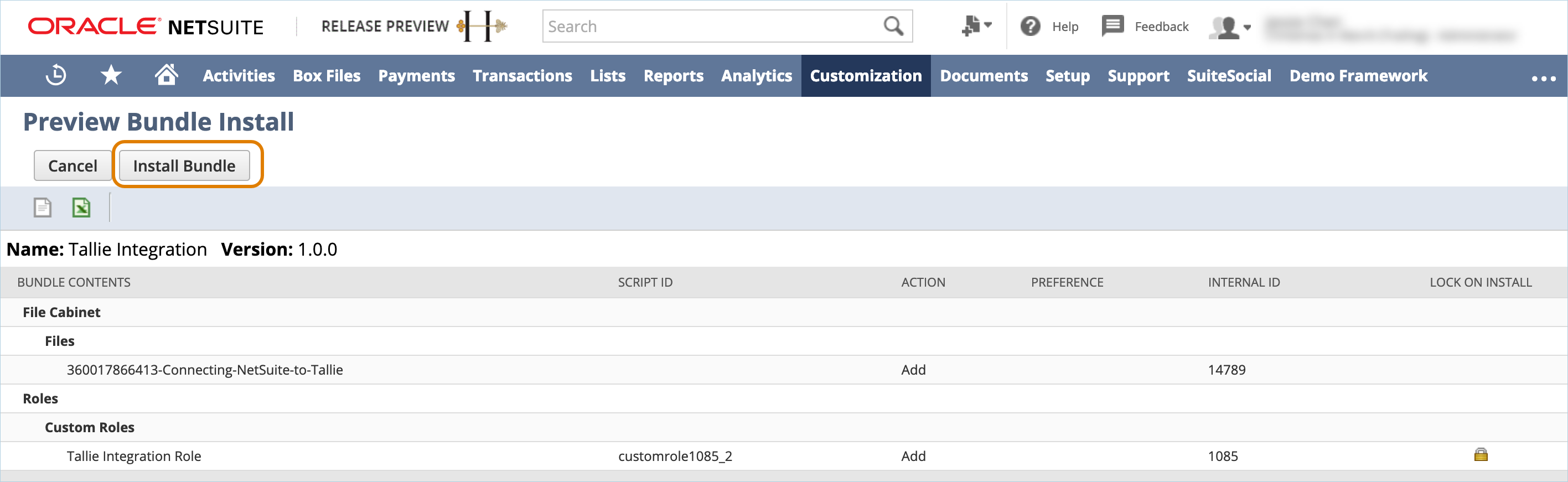Click the Install Bundle button
The image size is (1568, 482).
point(184,165)
